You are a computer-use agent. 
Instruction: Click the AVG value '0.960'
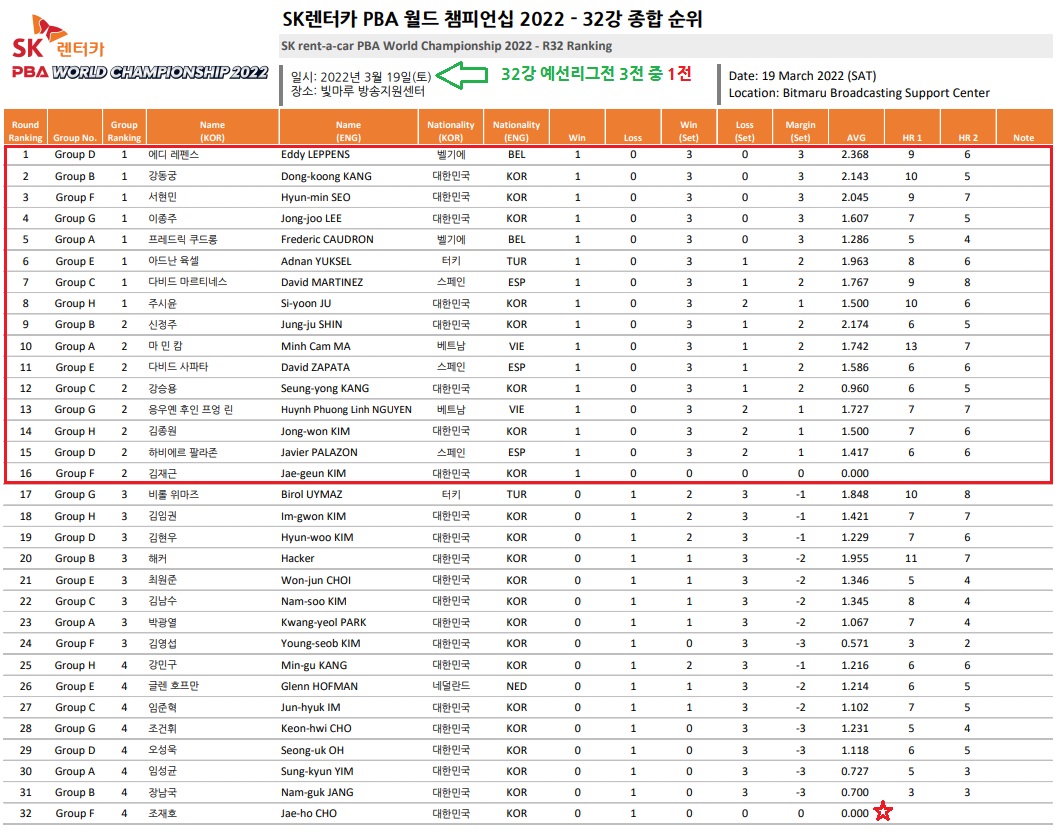click(x=855, y=389)
